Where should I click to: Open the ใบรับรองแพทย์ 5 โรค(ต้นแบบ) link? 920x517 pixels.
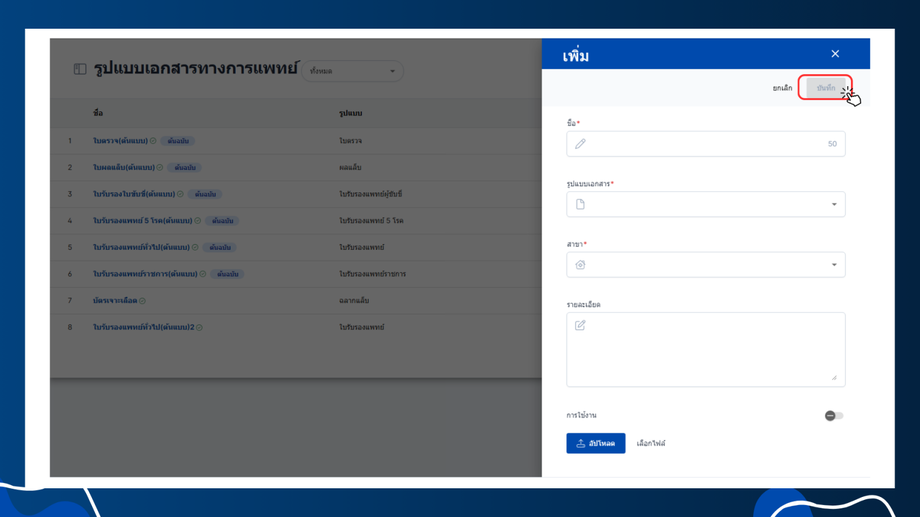click(x=143, y=221)
